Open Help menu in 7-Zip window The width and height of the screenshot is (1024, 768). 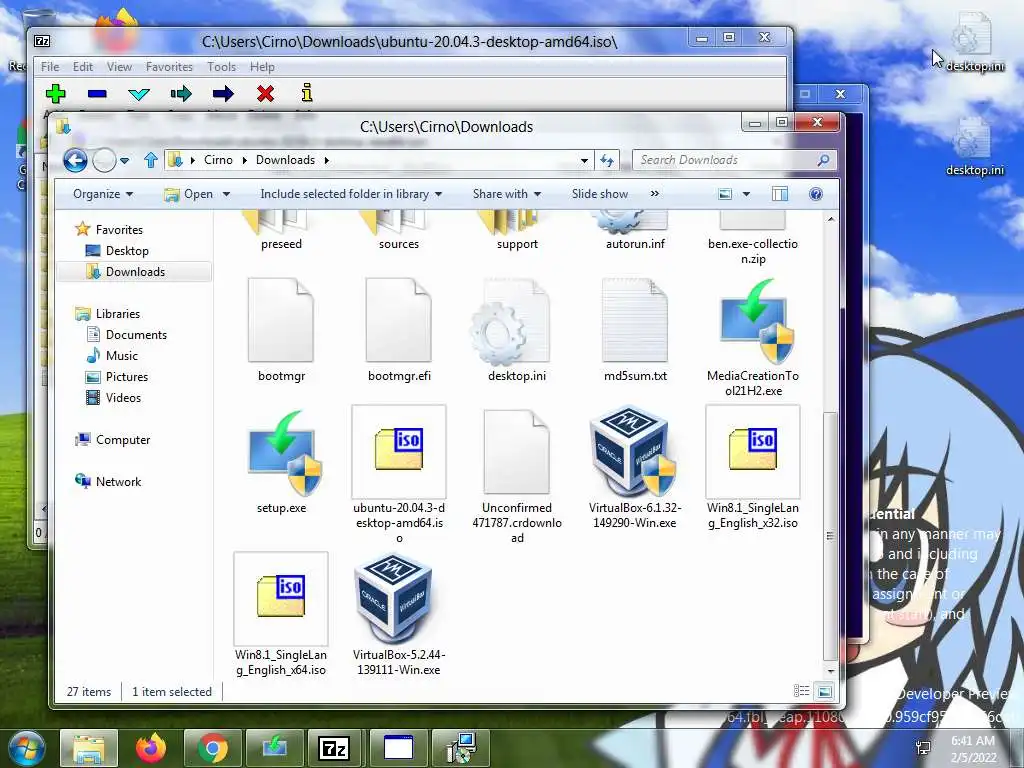pos(262,67)
